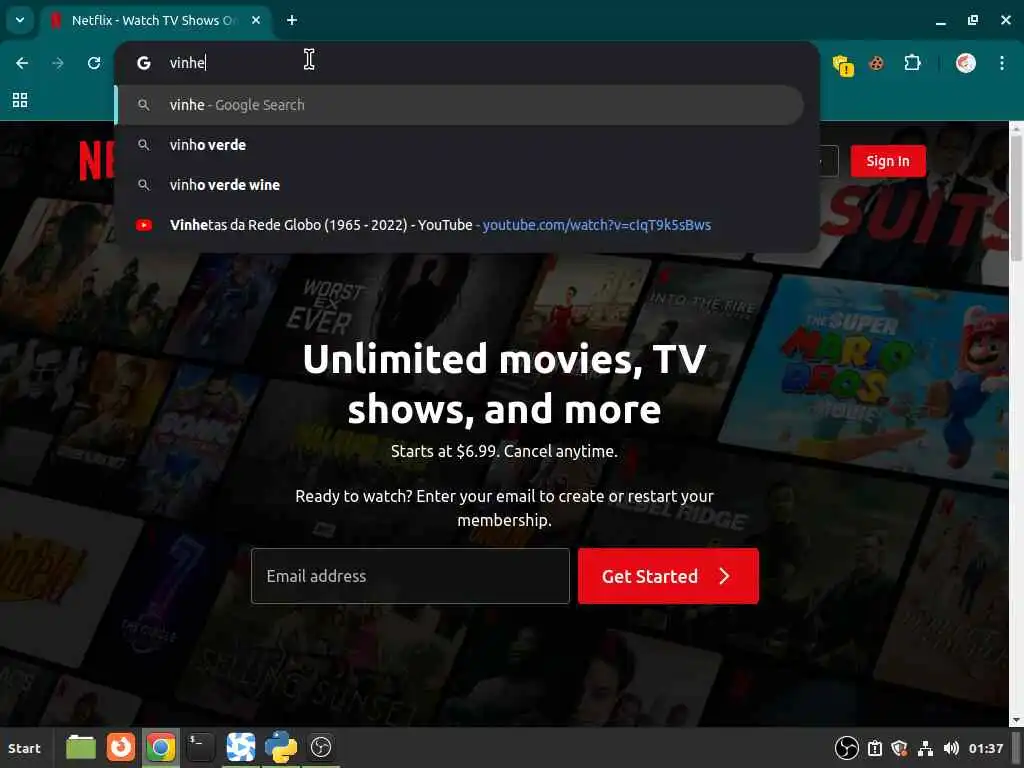Open the Chrome three-dot menu
This screenshot has height=768, width=1024.
[x=1002, y=63]
